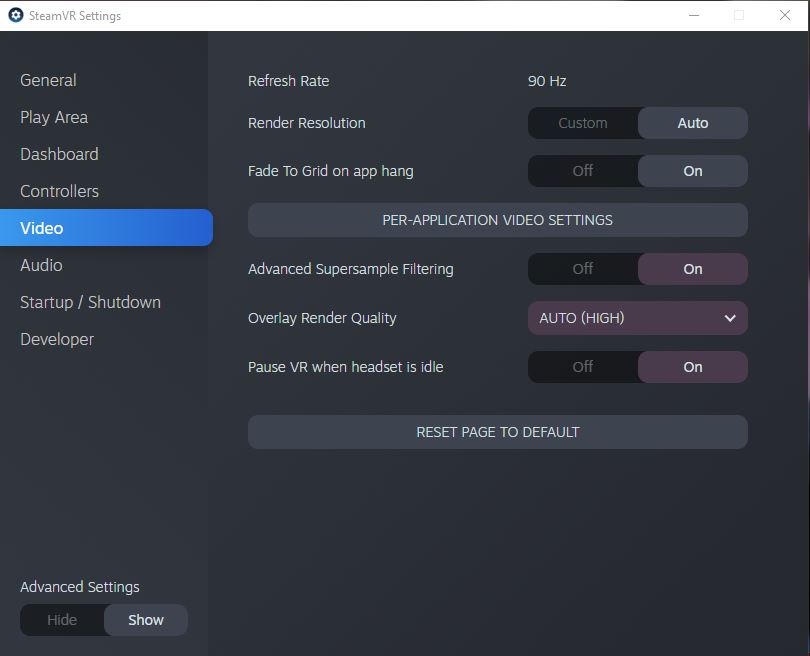Hide the Advanced Settings
Image resolution: width=810 pixels, height=656 pixels.
click(63, 620)
